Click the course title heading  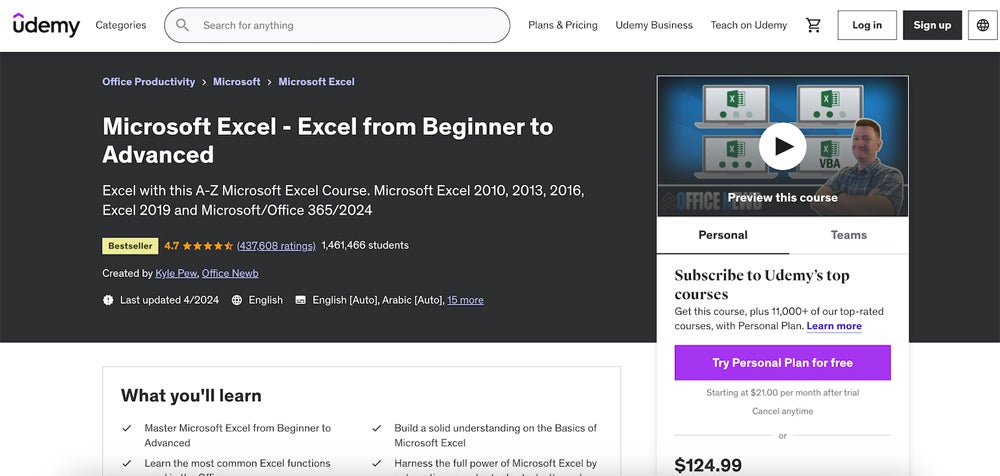click(x=328, y=140)
